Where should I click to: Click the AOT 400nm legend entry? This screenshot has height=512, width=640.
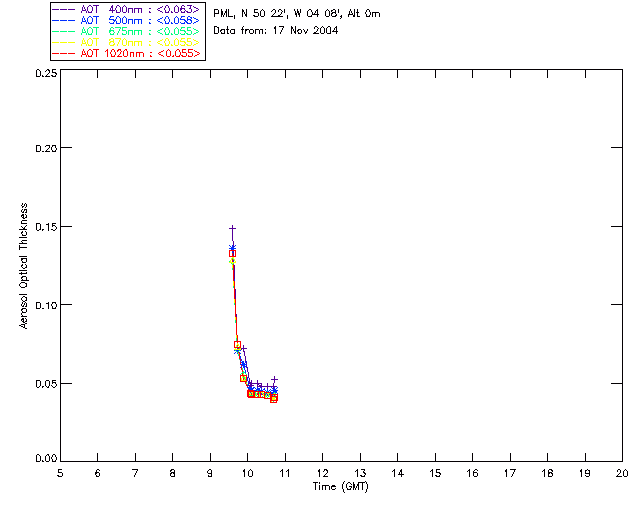click(x=127, y=9)
